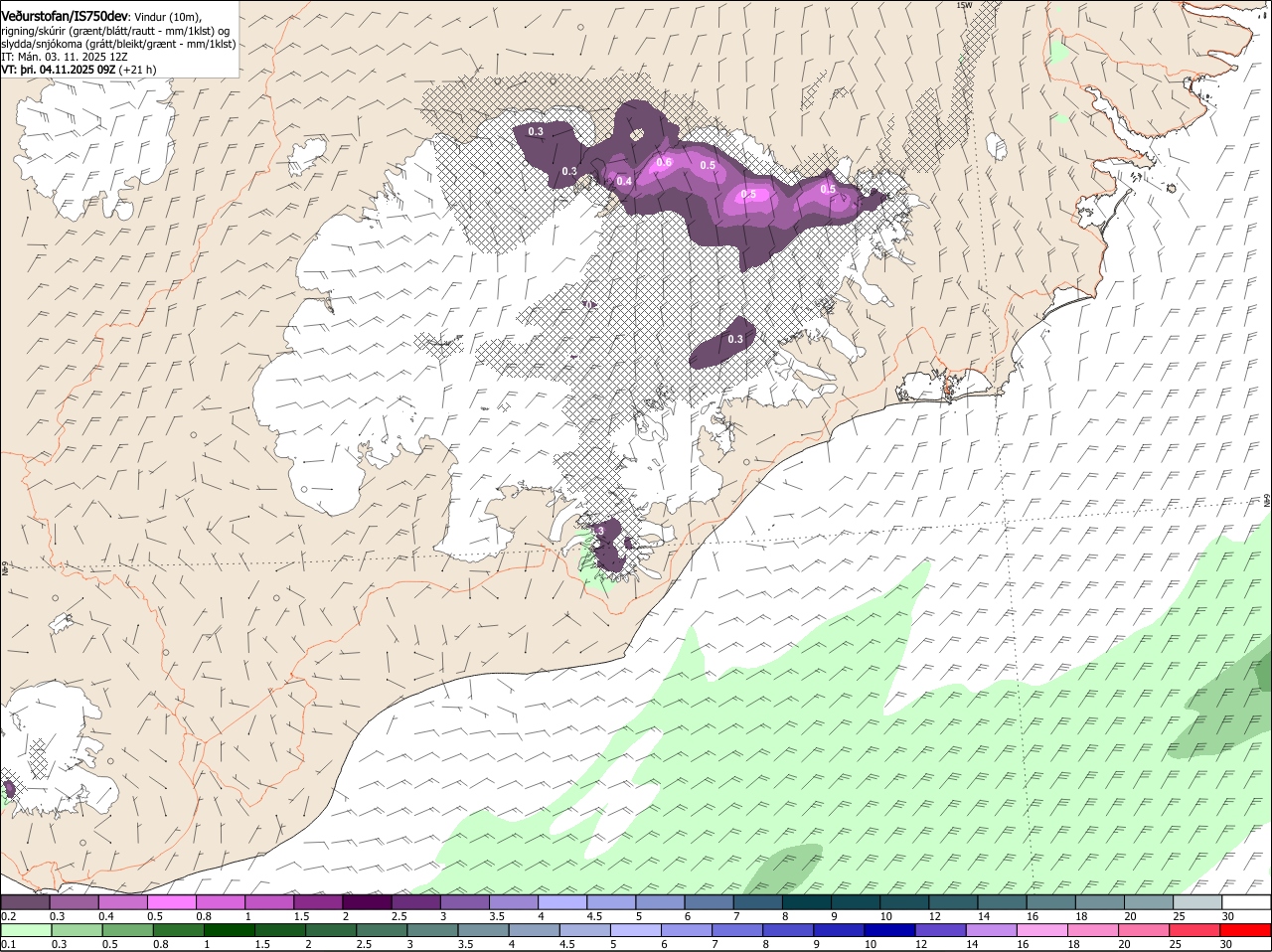Screen dimensions: 1272x952
Task: Pick the rain legend swatch between 14 and 16
Action: [993, 930]
